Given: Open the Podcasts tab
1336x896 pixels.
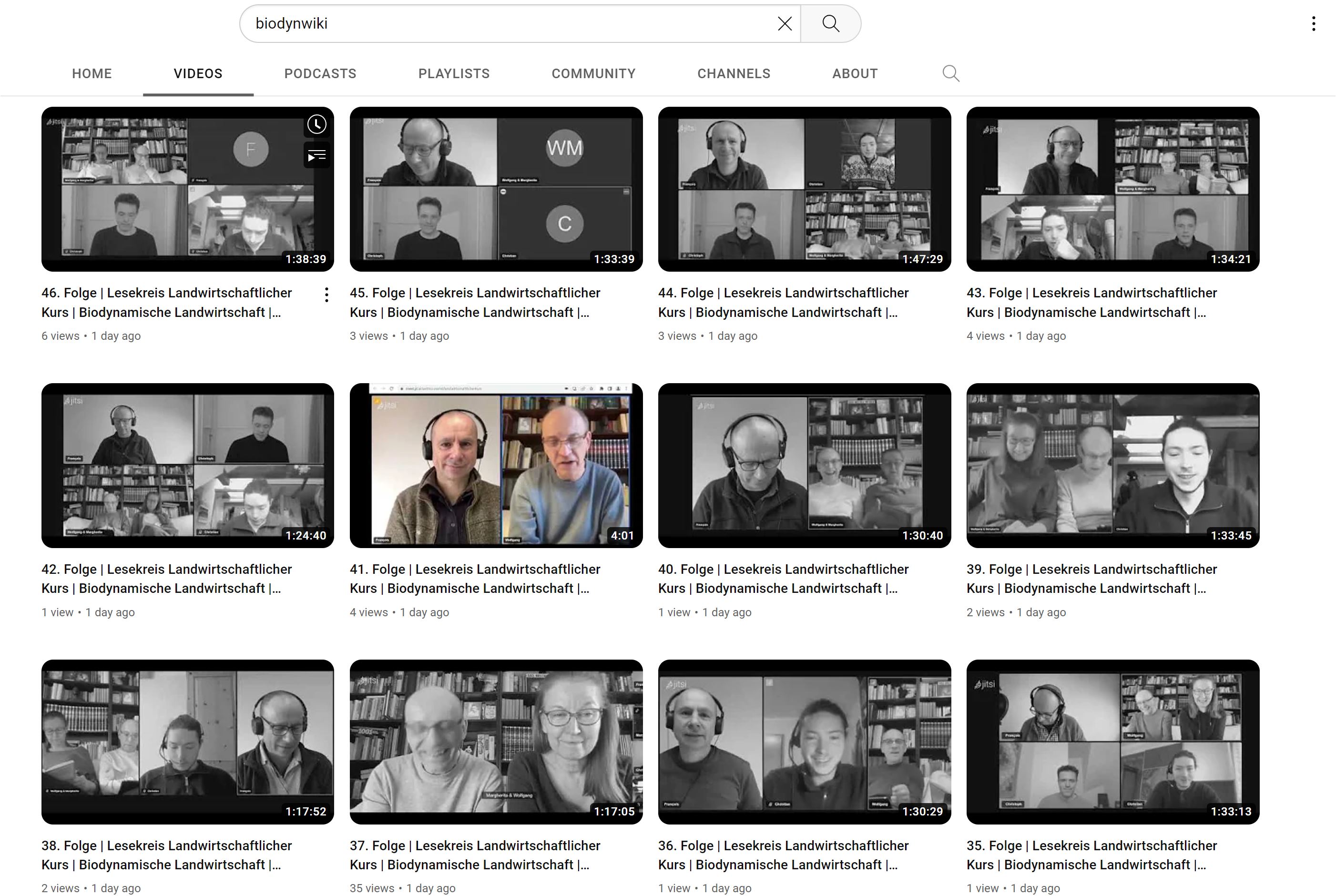Looking at the screenshot, I should click(x=320, y=74).
